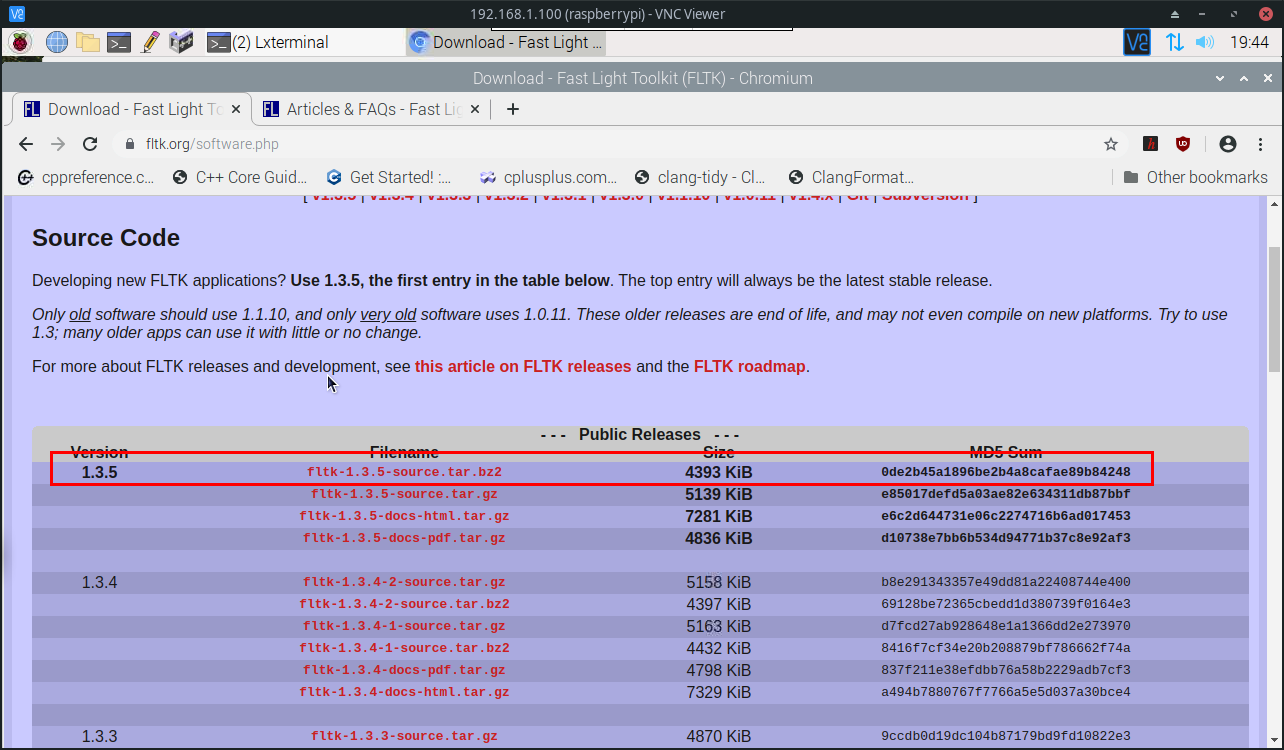Viewport: 1284px width, 750px height.
Task: Download fltk-1.3.4-docs-html.tar.gz
Action: tap(404, 692)
